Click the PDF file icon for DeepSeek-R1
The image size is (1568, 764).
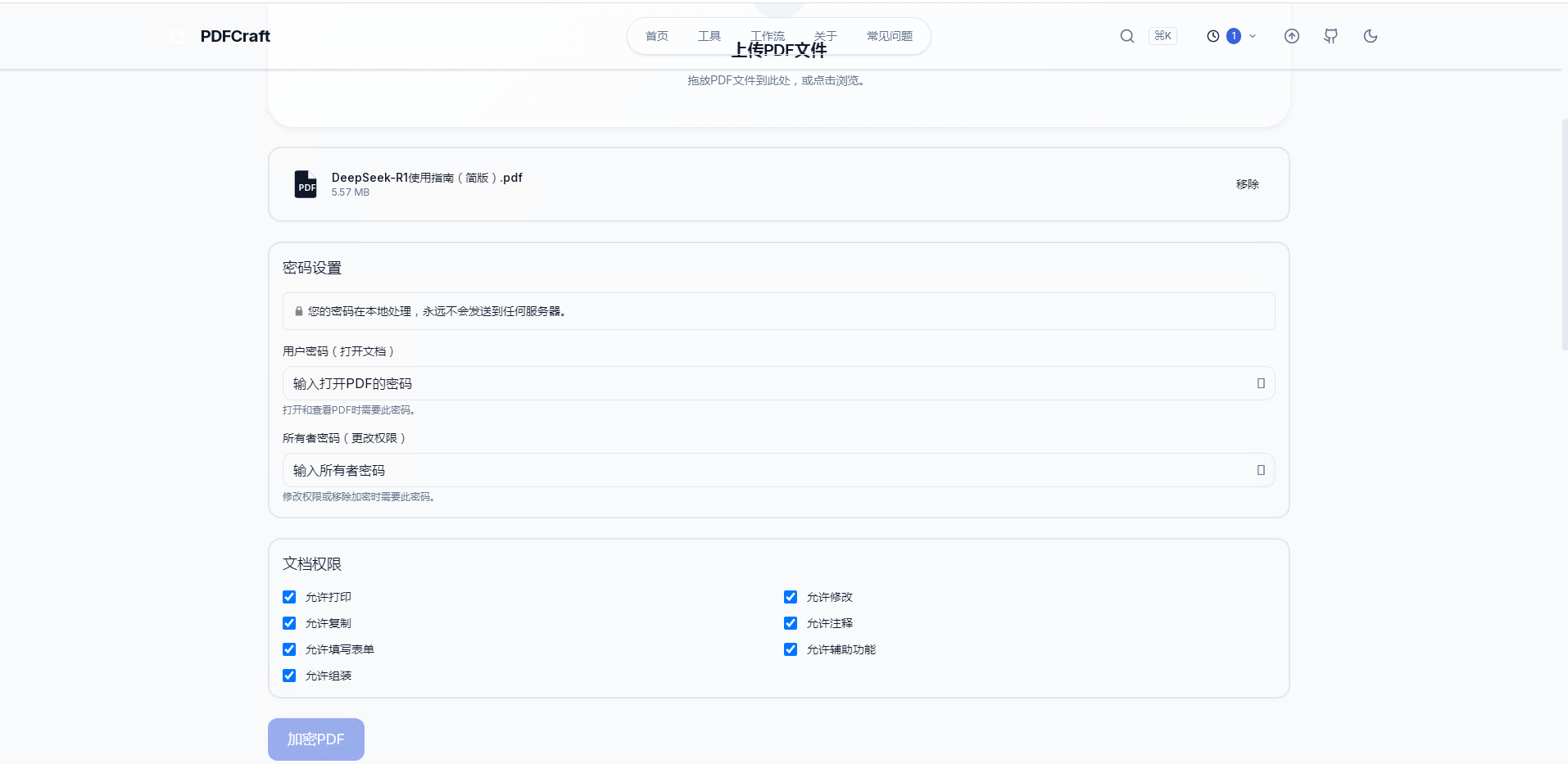[306, 184]
